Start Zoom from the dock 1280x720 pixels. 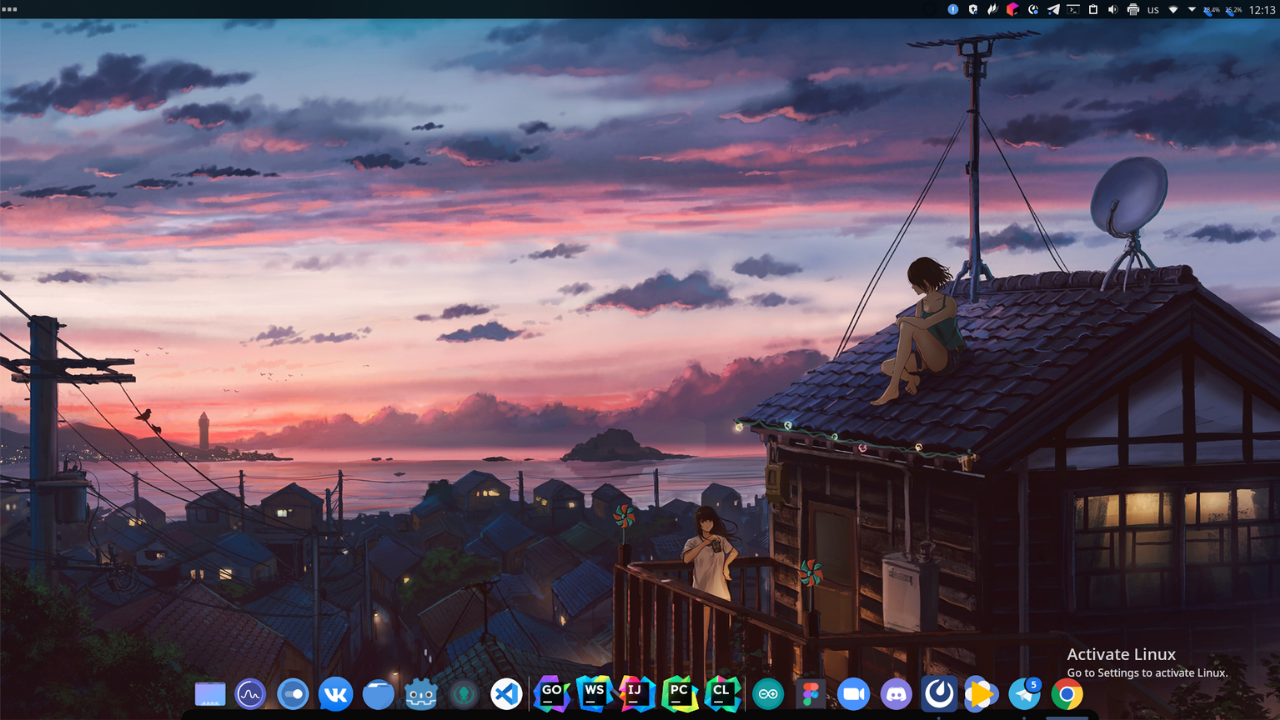853,694
